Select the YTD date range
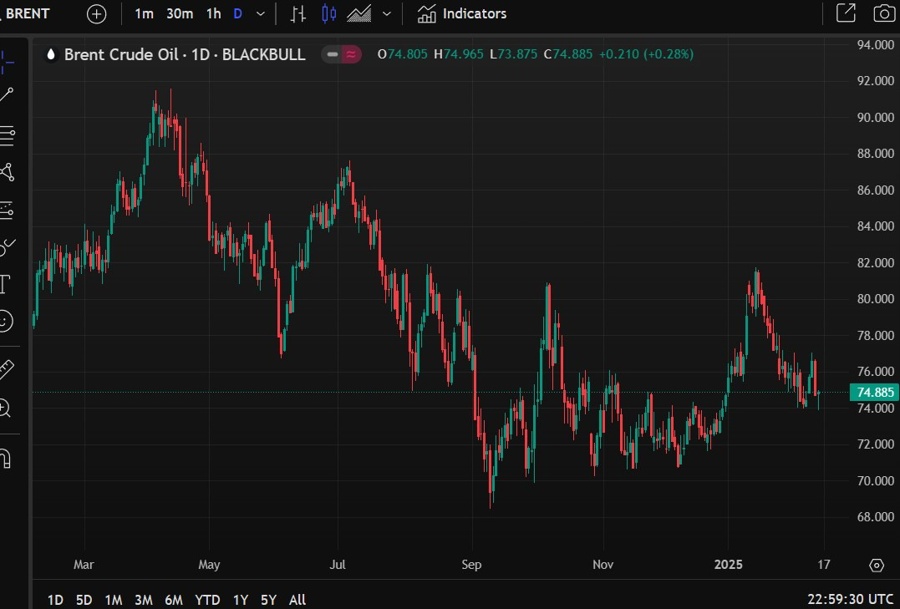900x609 pixels. (x=207, y=600)
